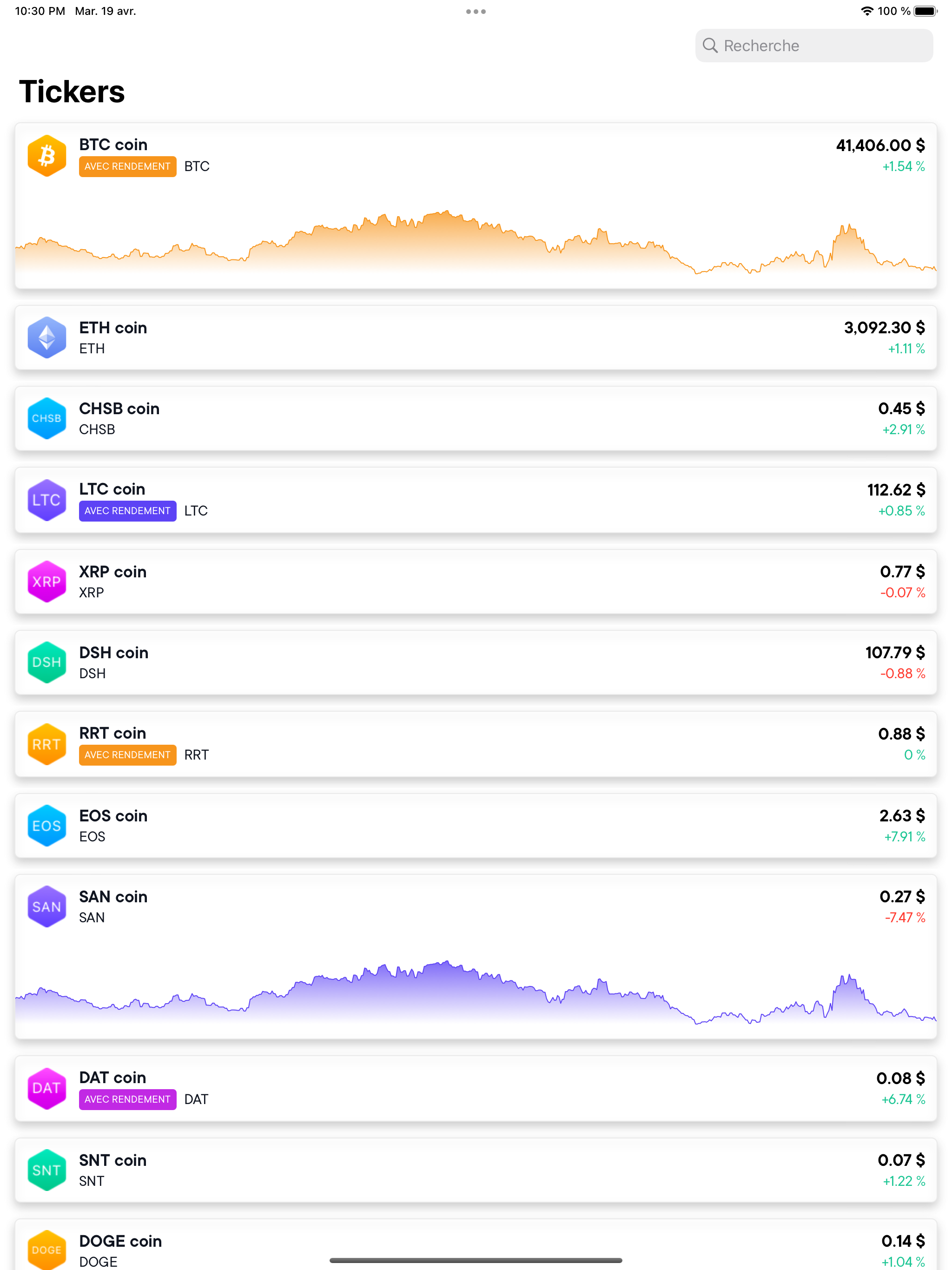
Task: Tap the three-dot multitasking menu at top
Action: point(476,12)
